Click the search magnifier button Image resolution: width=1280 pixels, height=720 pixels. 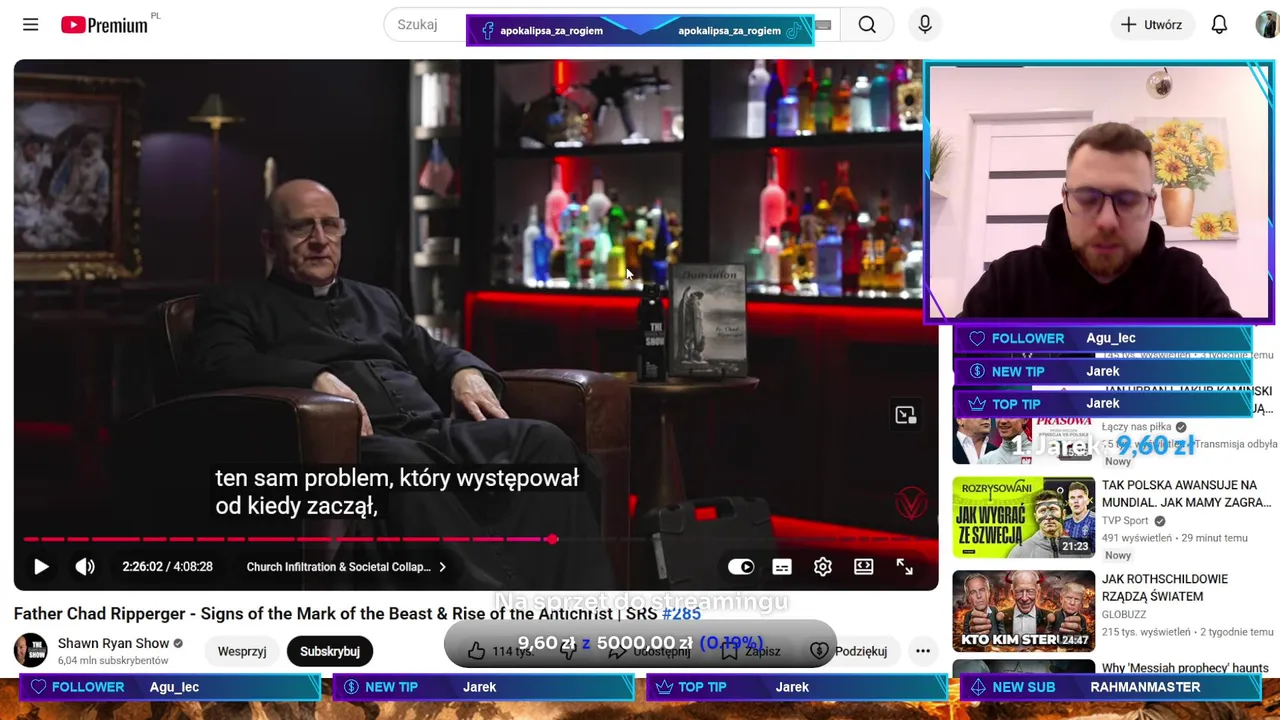click(867, 25)
